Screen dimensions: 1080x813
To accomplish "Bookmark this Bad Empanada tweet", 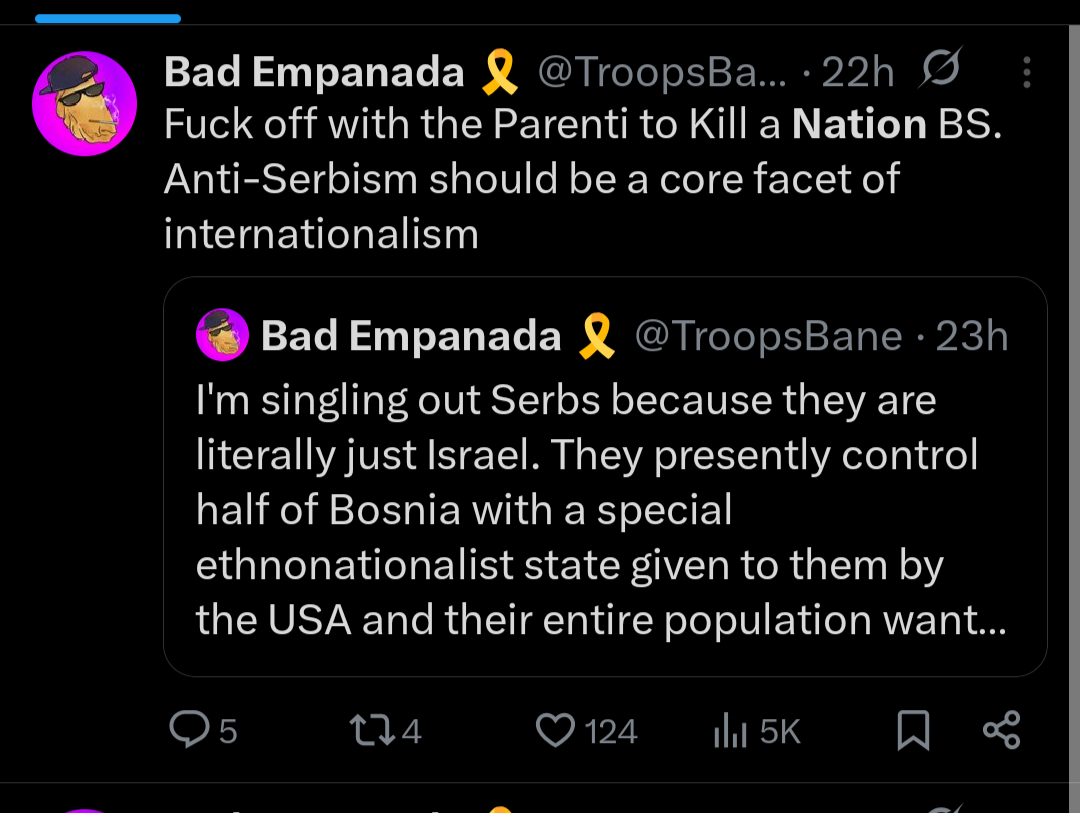I will [x=913, y=731].
